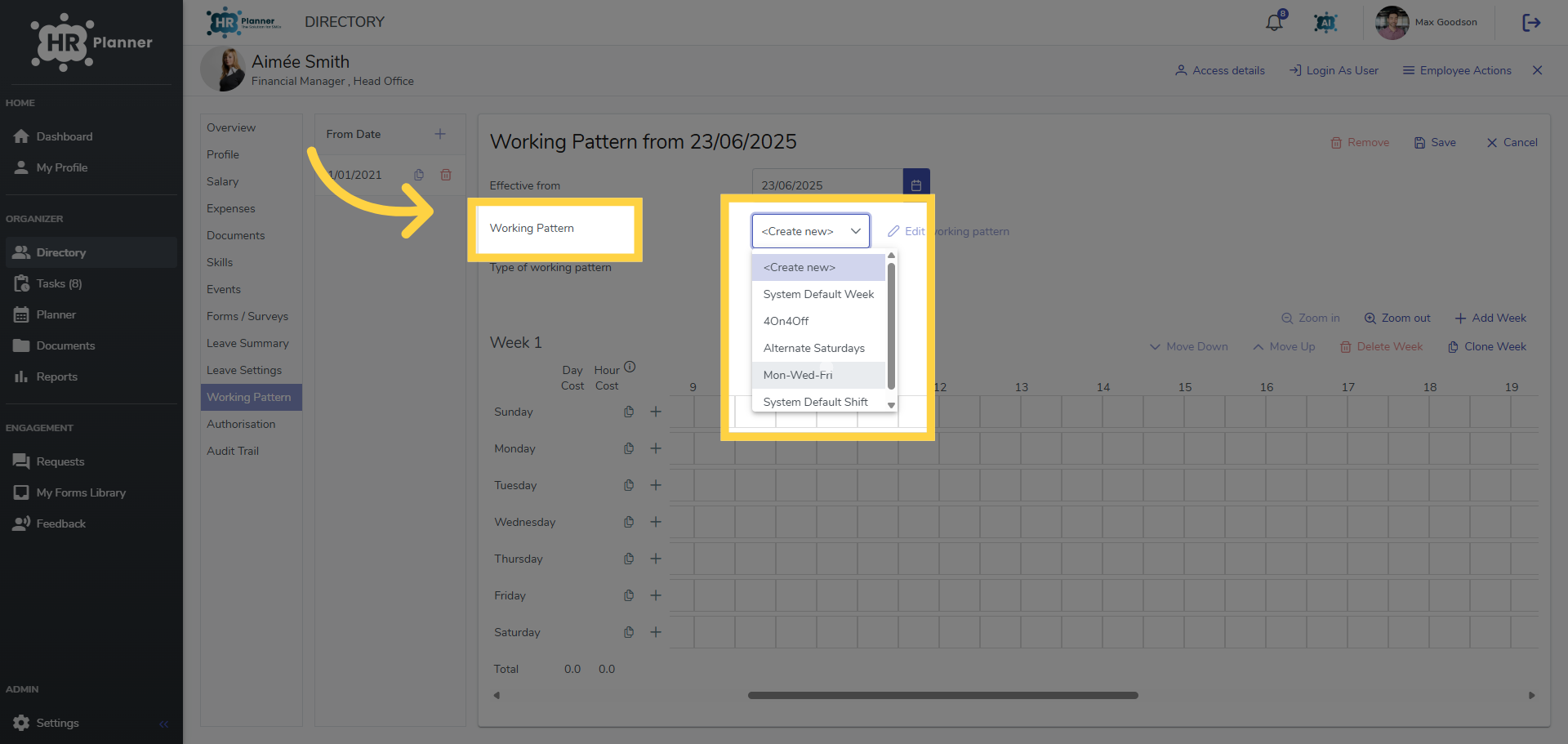Image resolution: width=1568 pixels, height=744 pixels.
Task: Copy the Sunday row schedule
Action: 629,412
